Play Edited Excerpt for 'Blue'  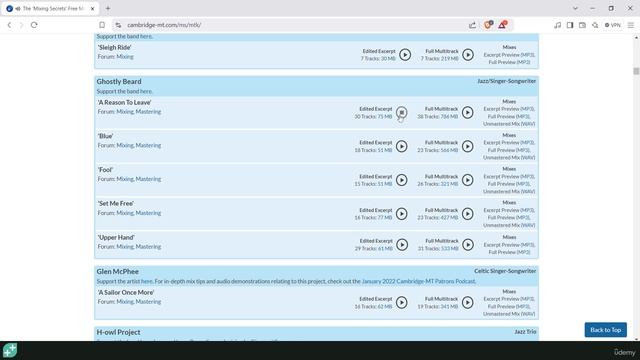tap(402, 146)
